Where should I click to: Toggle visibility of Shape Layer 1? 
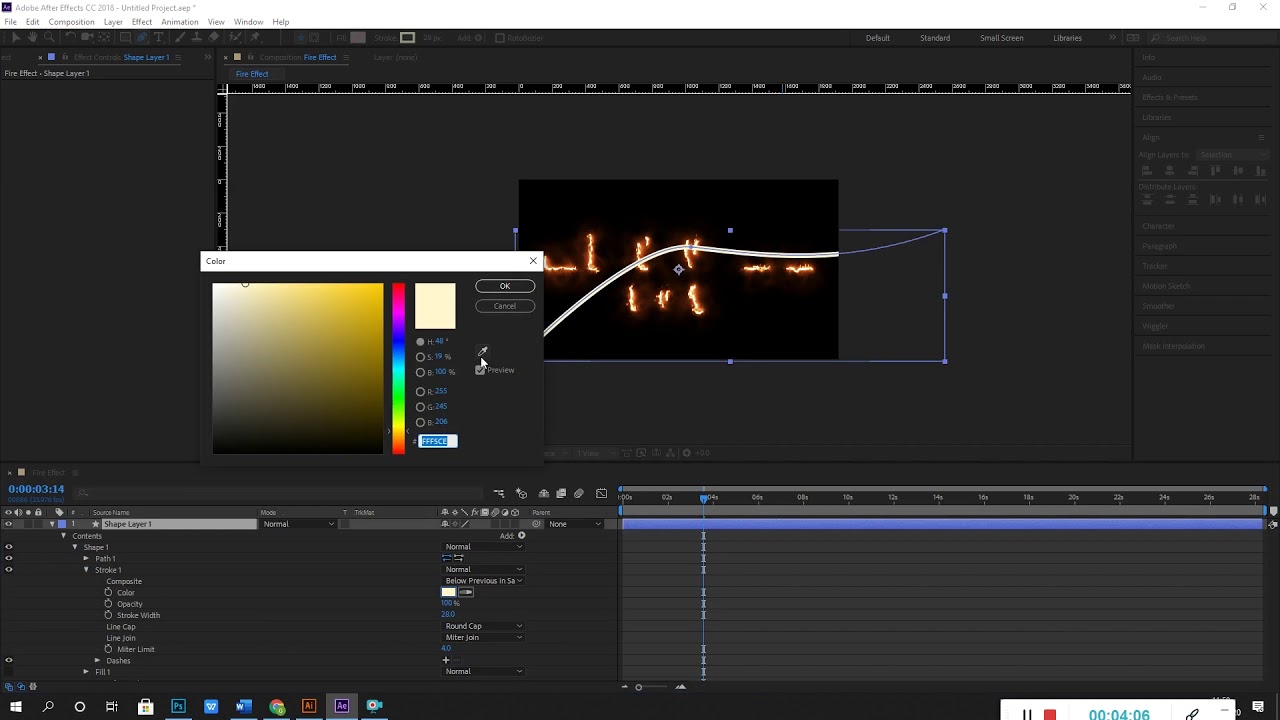(9, 524)
